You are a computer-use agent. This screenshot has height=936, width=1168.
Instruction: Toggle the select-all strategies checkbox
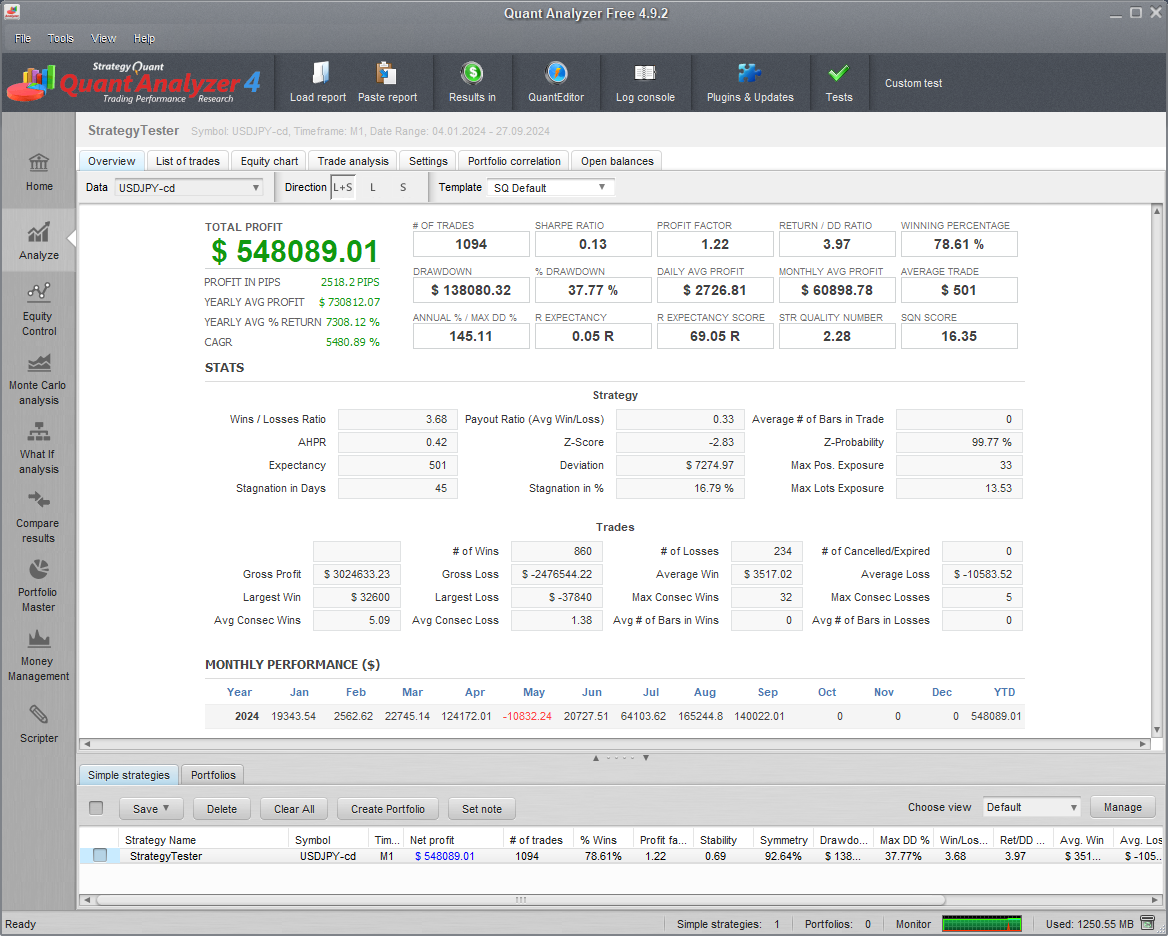[96, 808]
